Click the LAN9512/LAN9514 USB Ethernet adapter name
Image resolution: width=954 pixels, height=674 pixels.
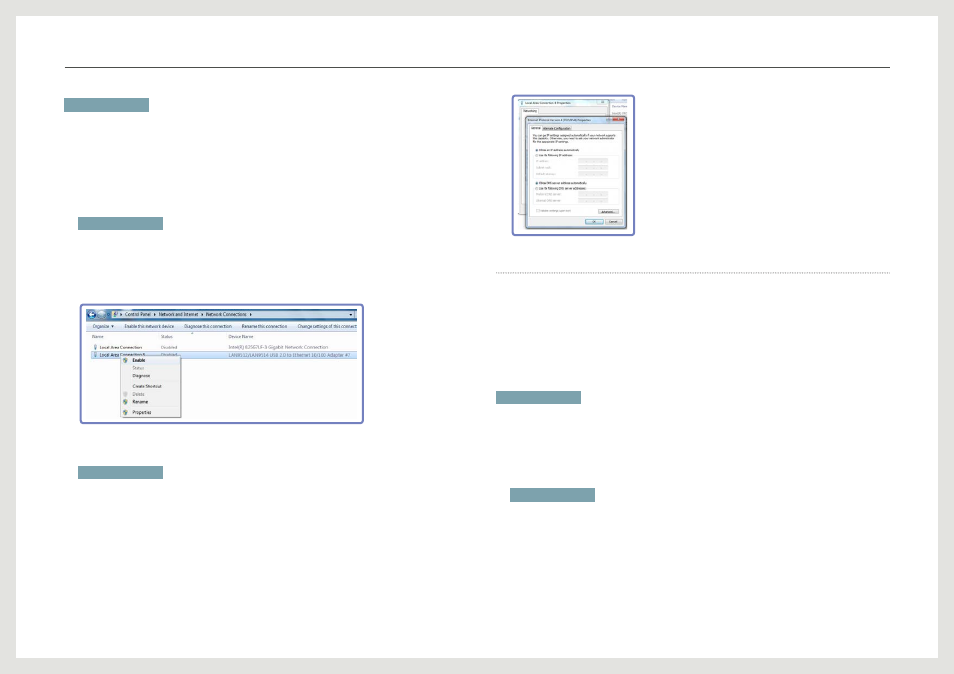click(289, 355)
